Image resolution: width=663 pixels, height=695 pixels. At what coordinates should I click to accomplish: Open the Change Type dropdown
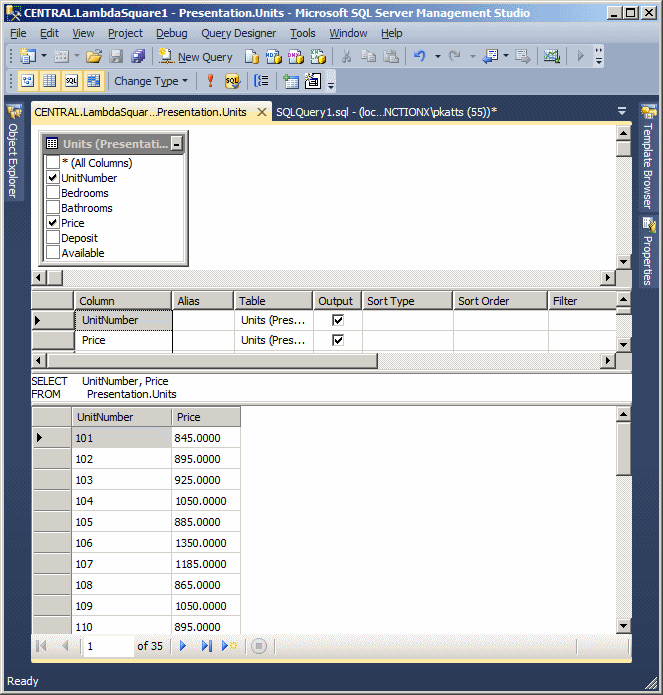(x=151, y=81)
